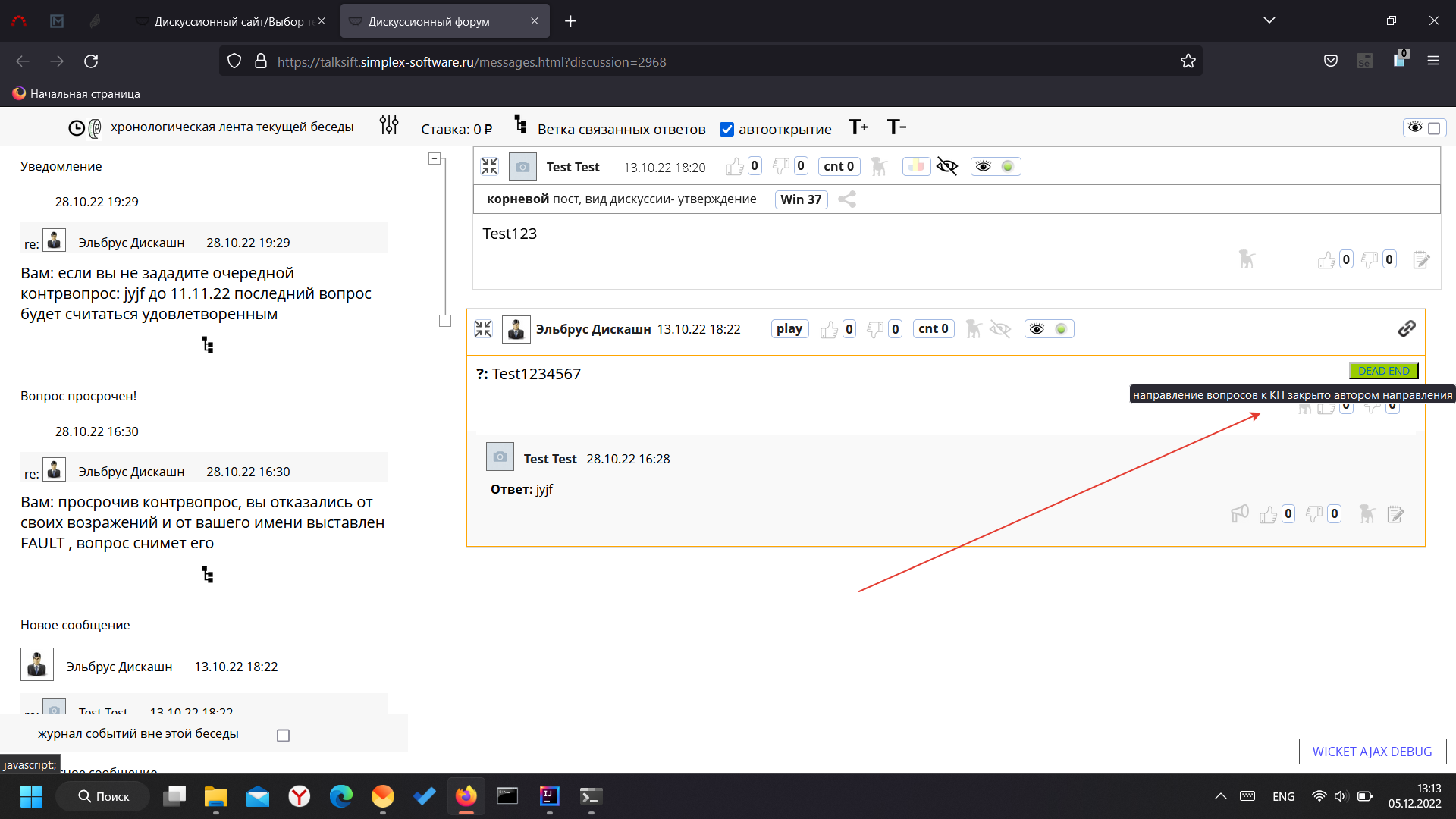Save page to Pocket icon
The width and height of the screenshot is (1456, 819).
(x=1331, y=61)
